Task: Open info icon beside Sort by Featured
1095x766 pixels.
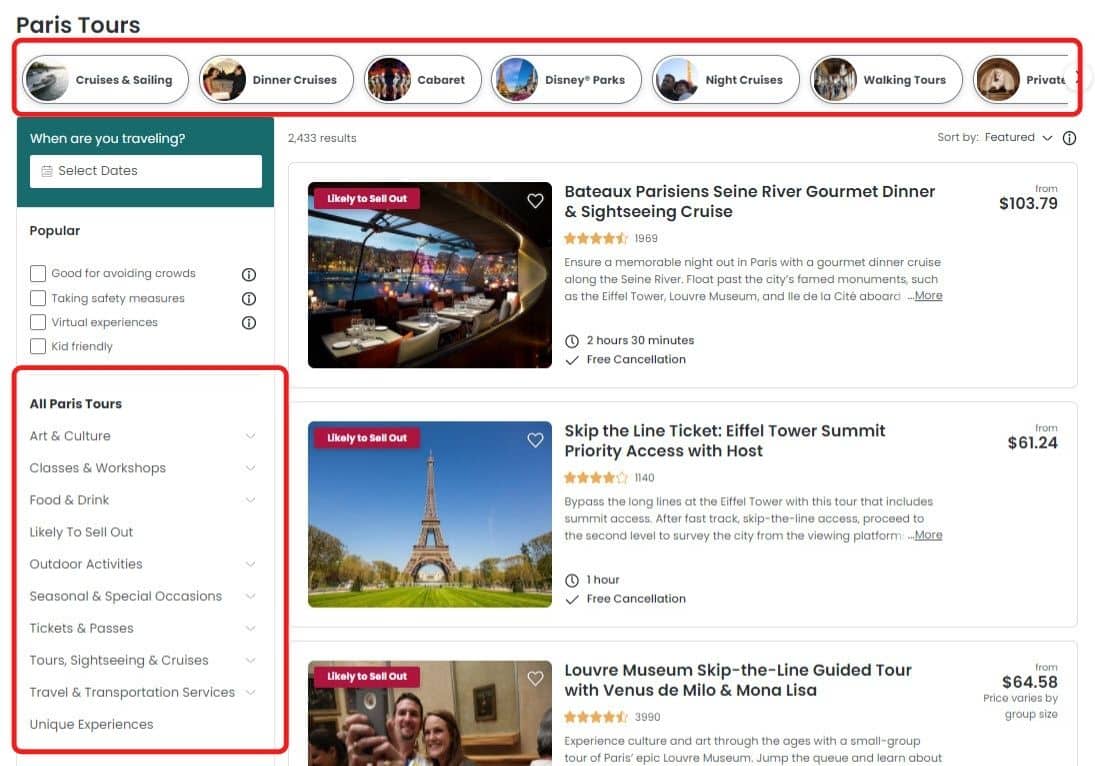Action: click(1069, 138)
